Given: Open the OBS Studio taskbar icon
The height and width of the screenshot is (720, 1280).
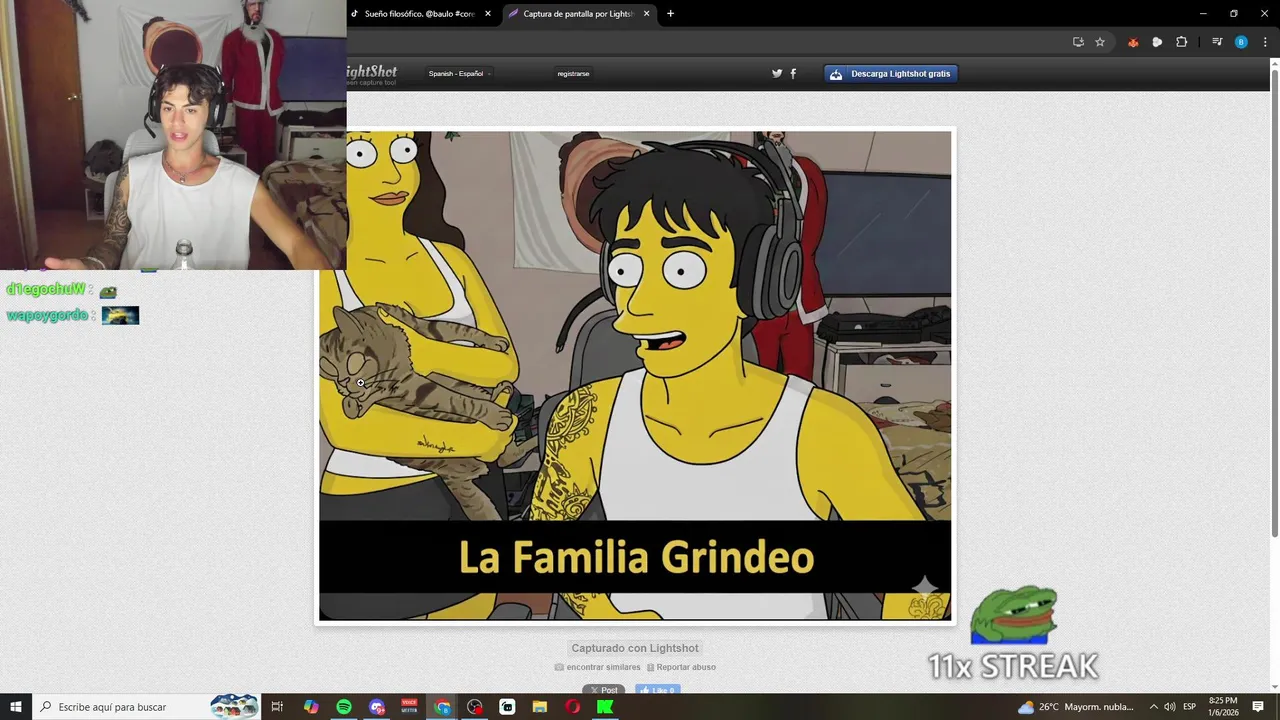Looking at the screenshot, I should click(475, 707).
